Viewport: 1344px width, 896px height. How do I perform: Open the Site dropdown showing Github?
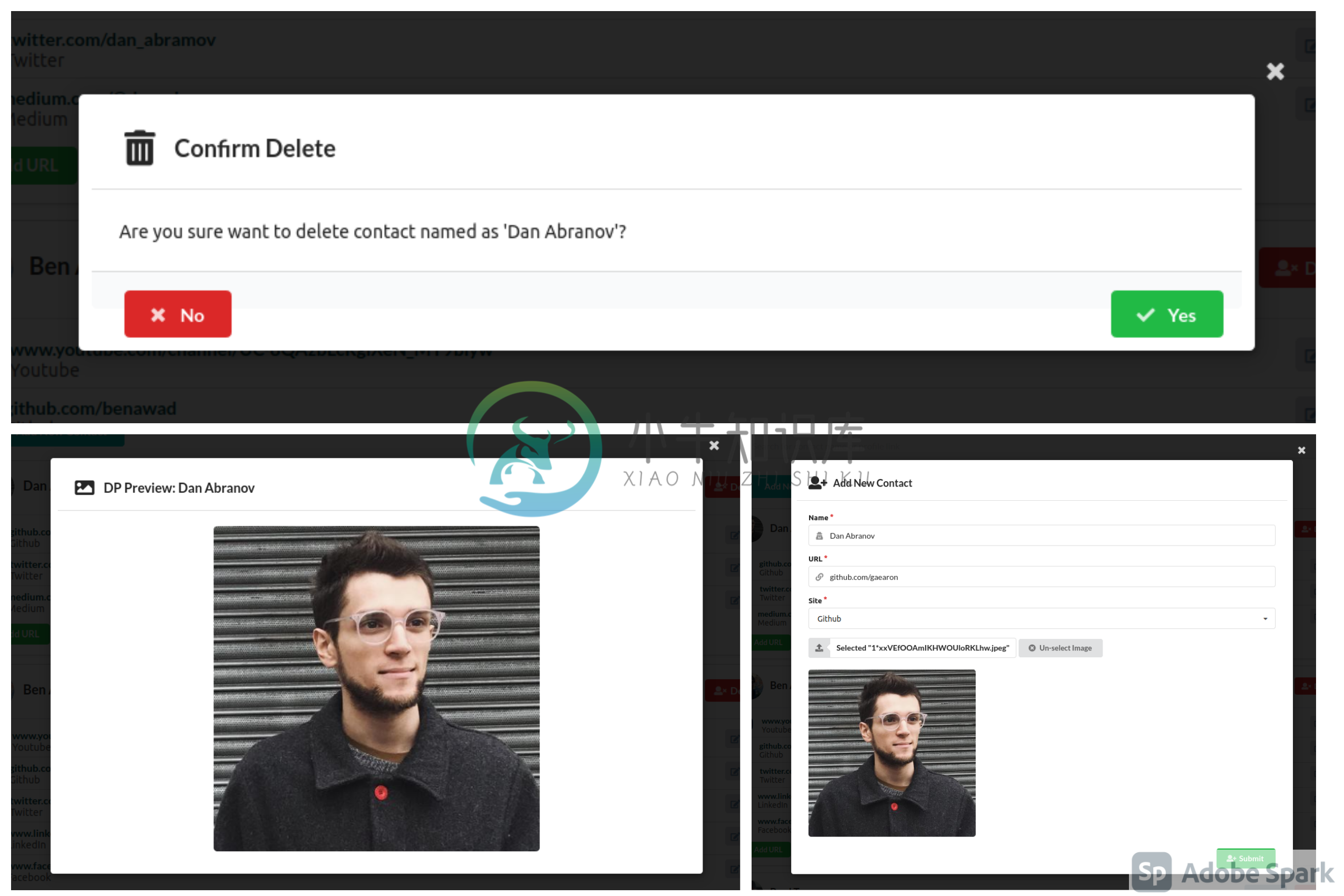[x=1041, y=618]
